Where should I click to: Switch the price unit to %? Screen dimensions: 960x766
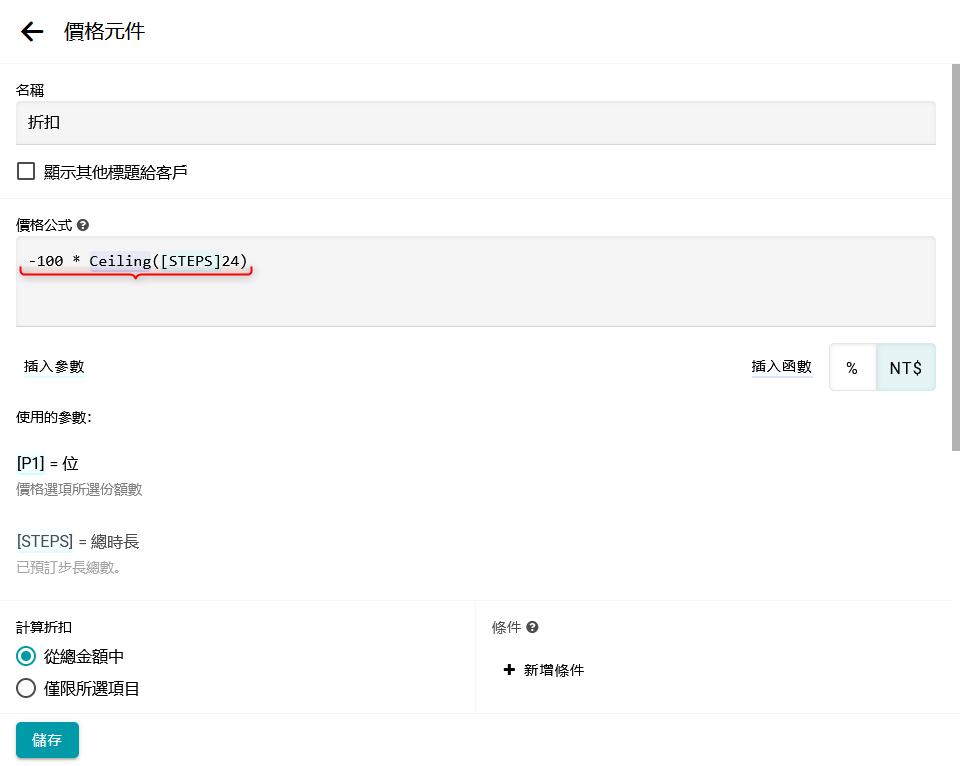pyautogui.click(x=852, y=368)
